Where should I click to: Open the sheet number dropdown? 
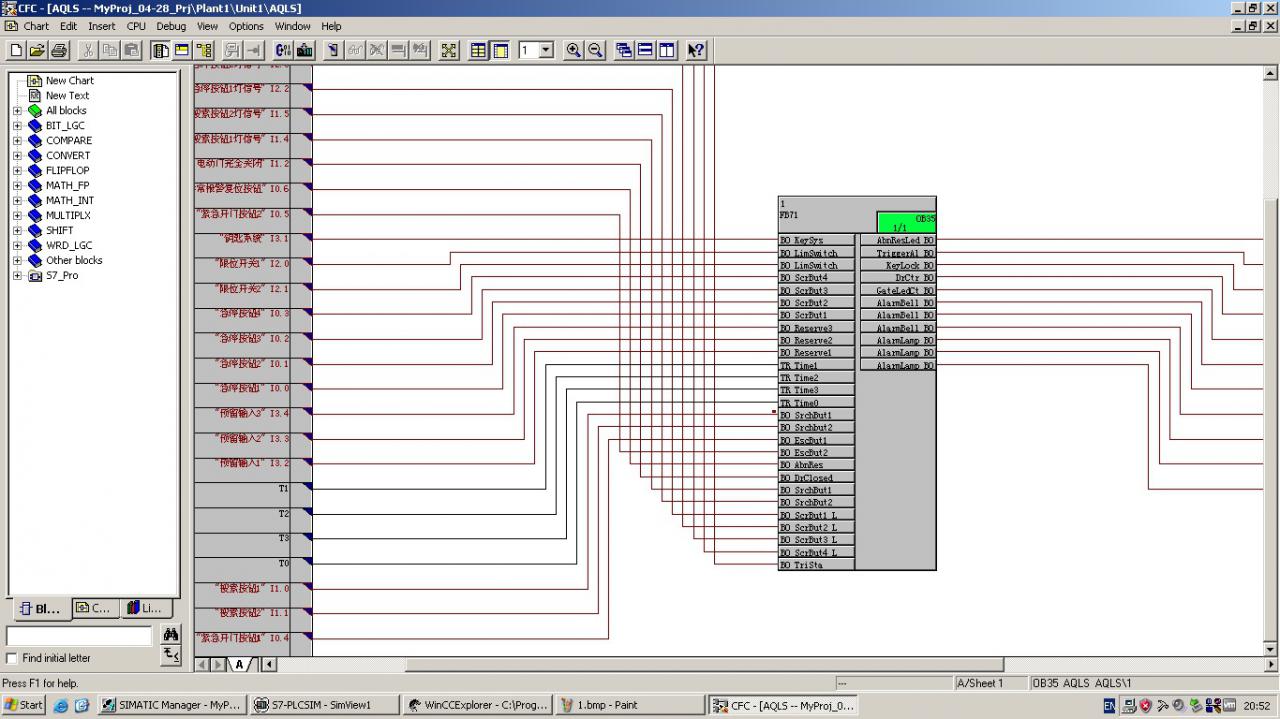(546, 50)
